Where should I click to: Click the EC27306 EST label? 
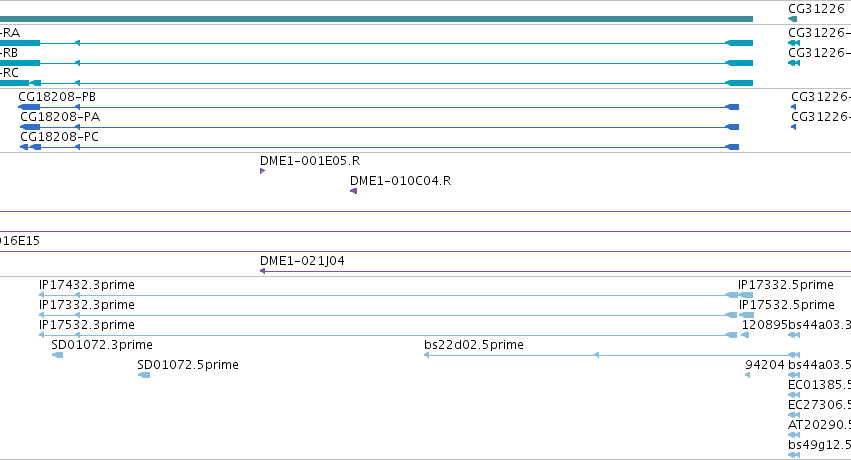820,405
